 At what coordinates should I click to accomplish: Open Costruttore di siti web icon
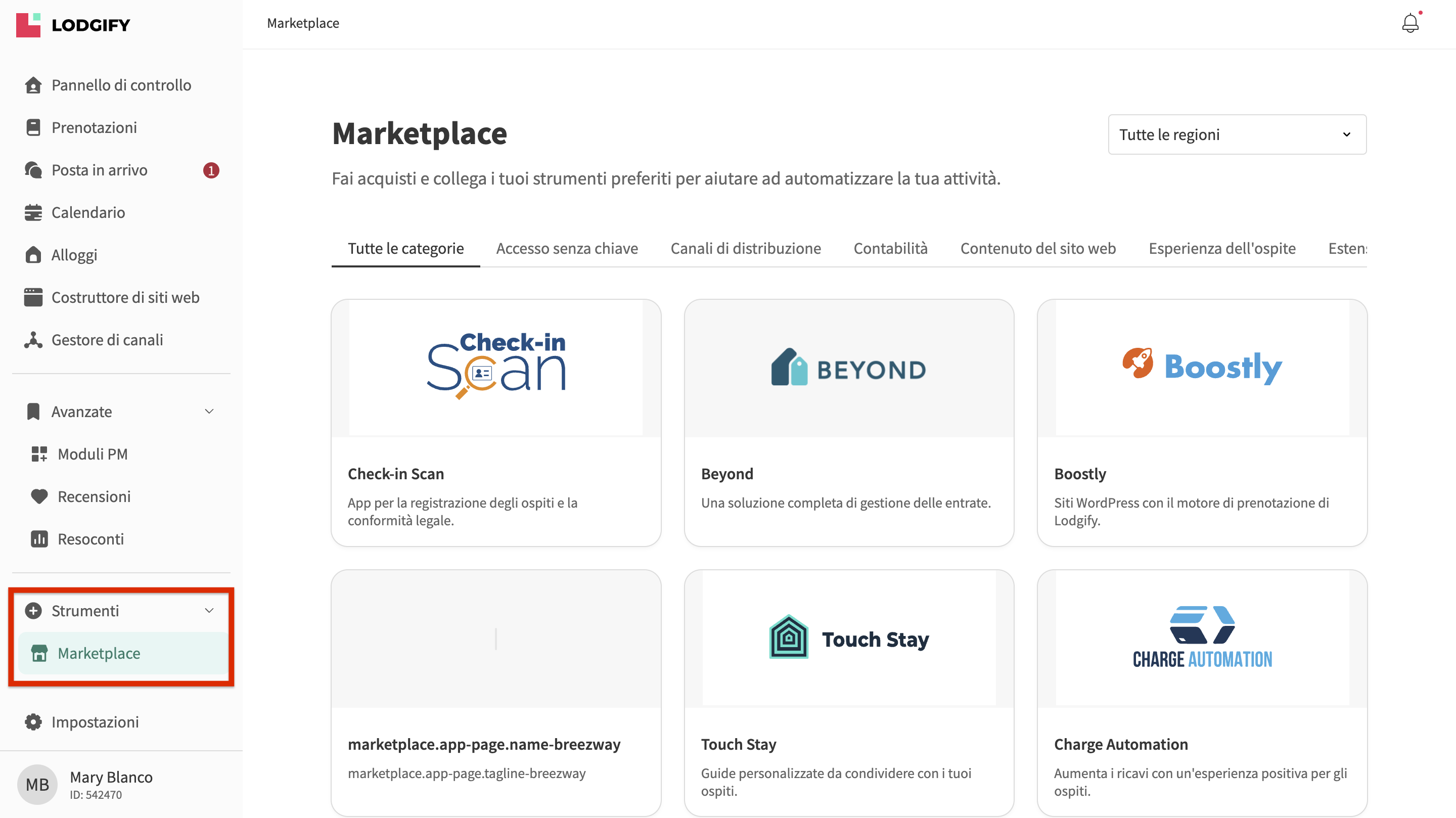[33, 297]
